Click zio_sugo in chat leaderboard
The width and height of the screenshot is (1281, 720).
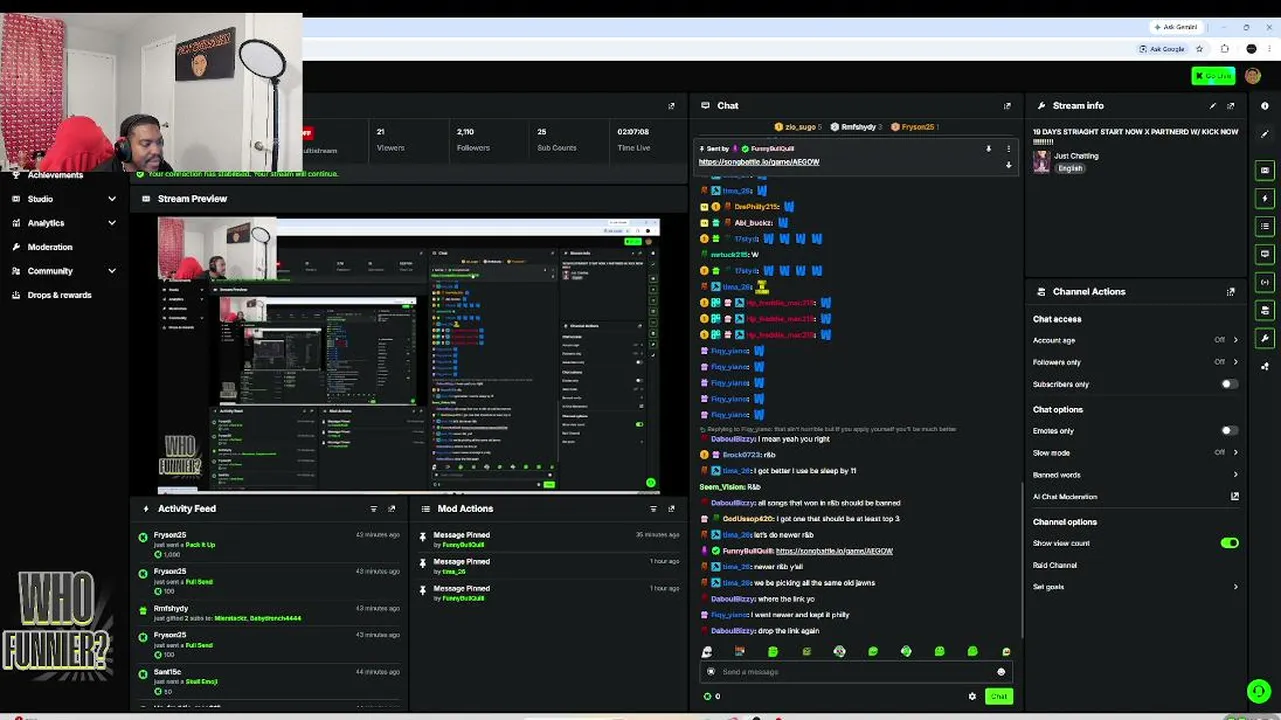pos(800,127)
